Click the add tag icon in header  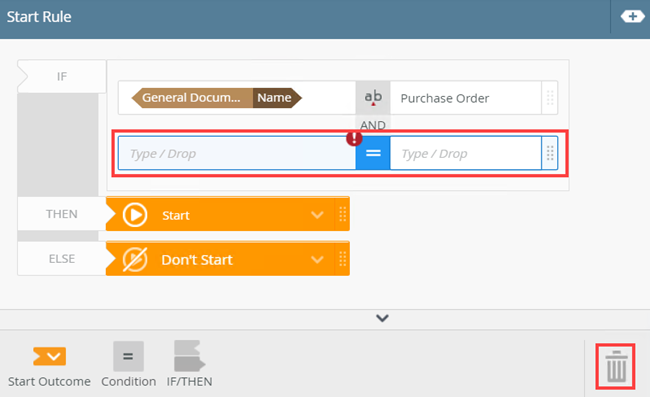tap(632, 17)
